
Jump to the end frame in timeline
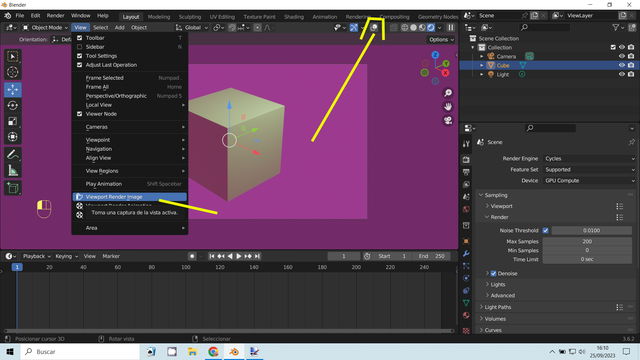(257, 256)
